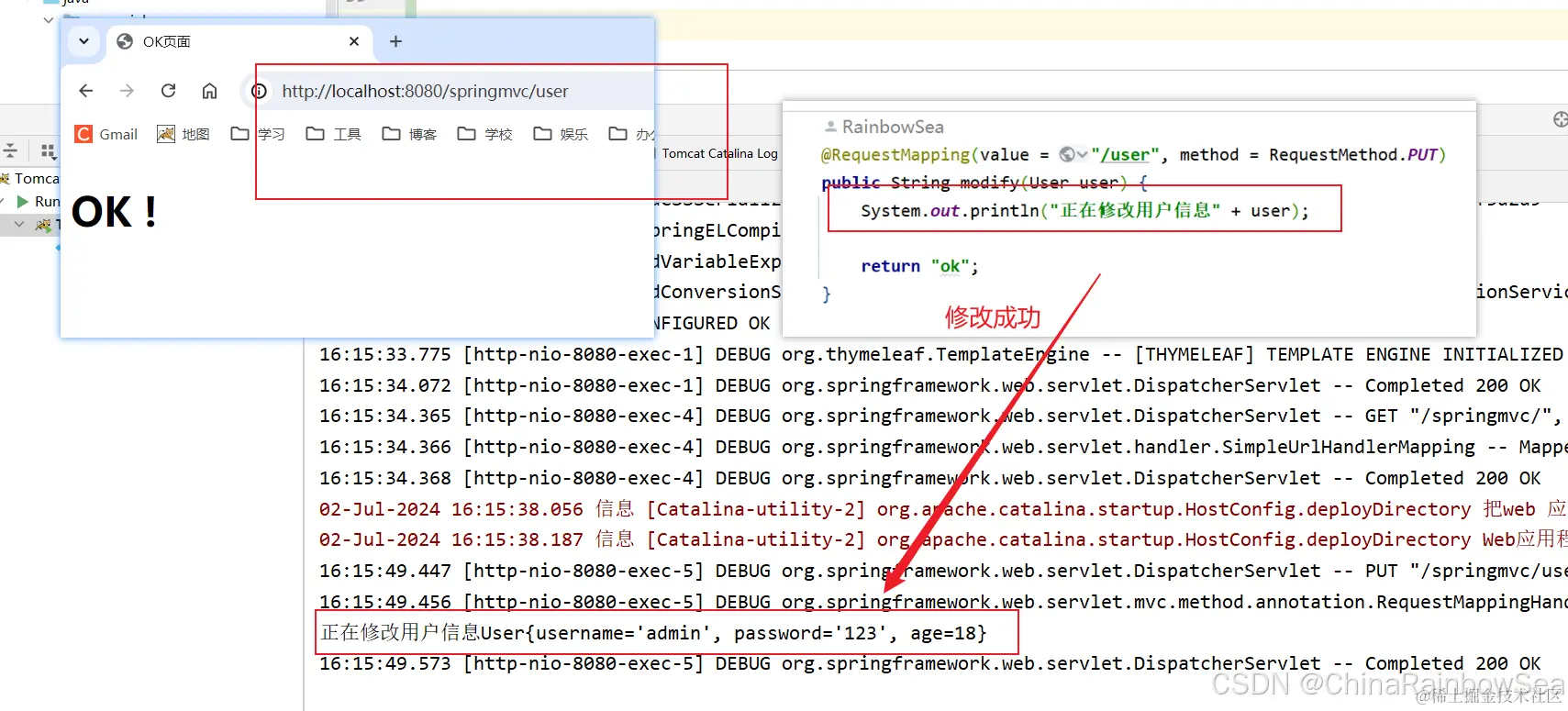
Task: Switch to Tomcat Catalina Log tab
Action: (719, 153)
